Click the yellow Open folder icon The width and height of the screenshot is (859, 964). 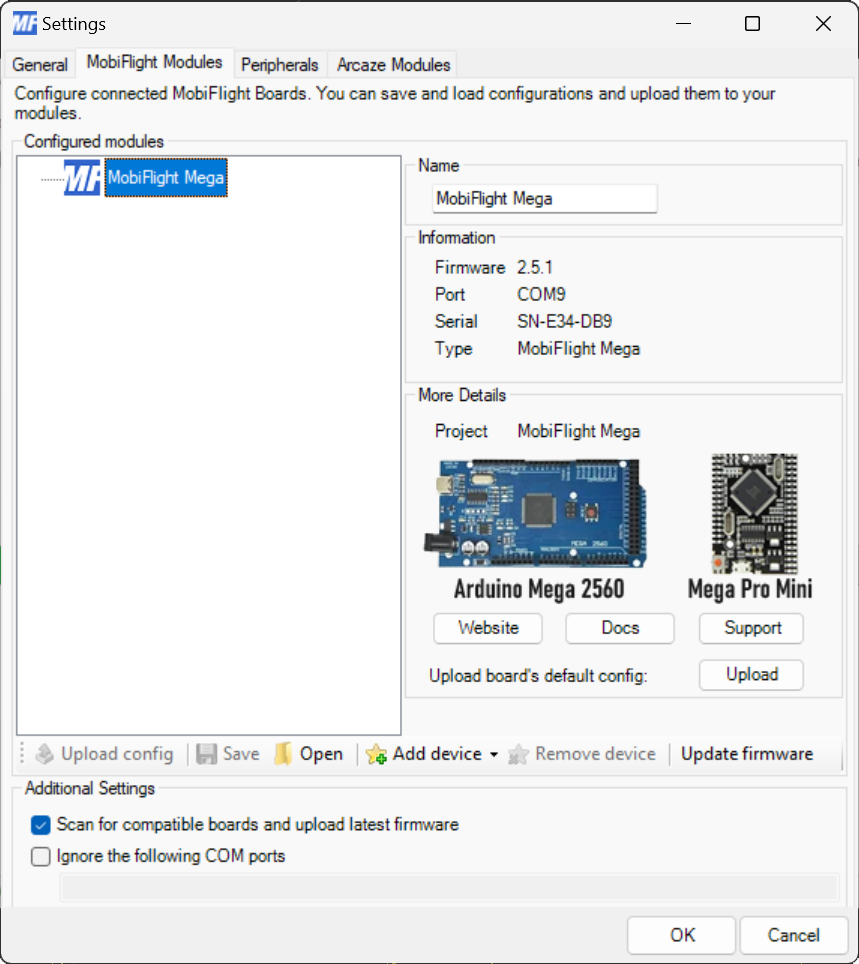(284, 754)
